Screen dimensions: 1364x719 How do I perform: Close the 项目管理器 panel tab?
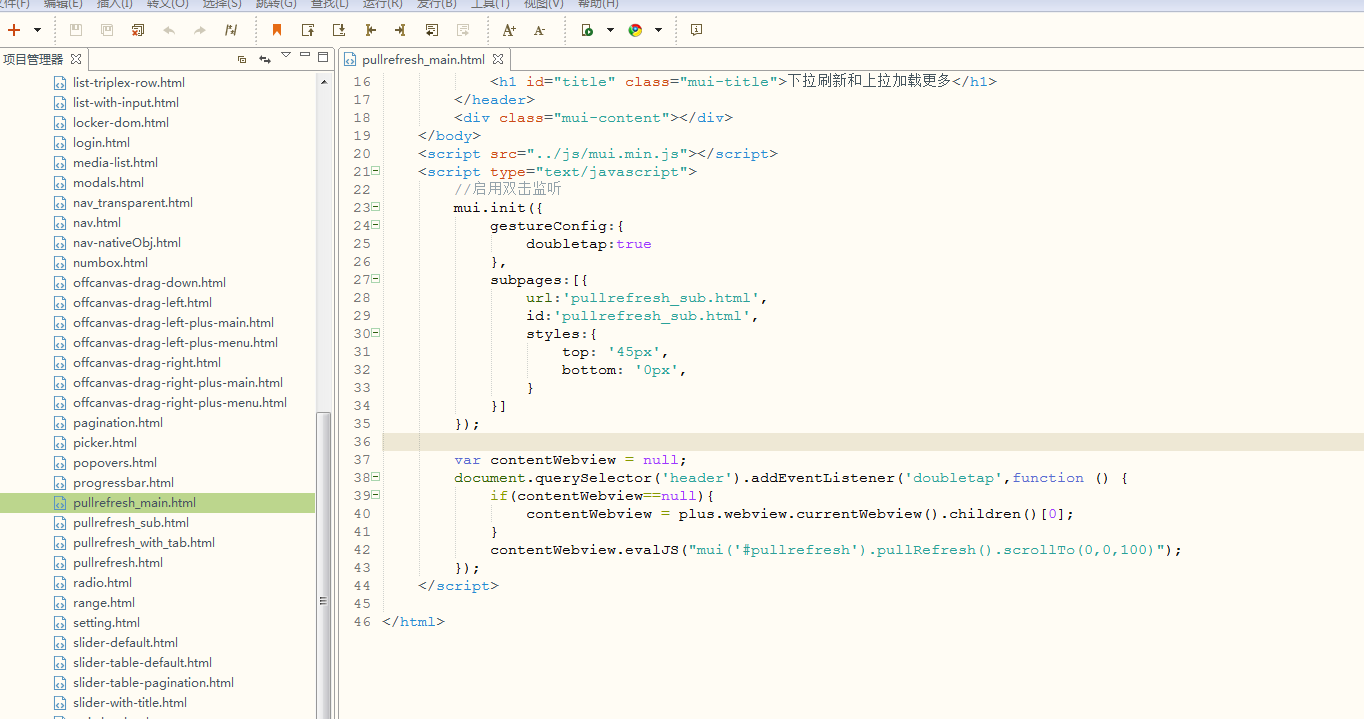(x=76, y=59)
